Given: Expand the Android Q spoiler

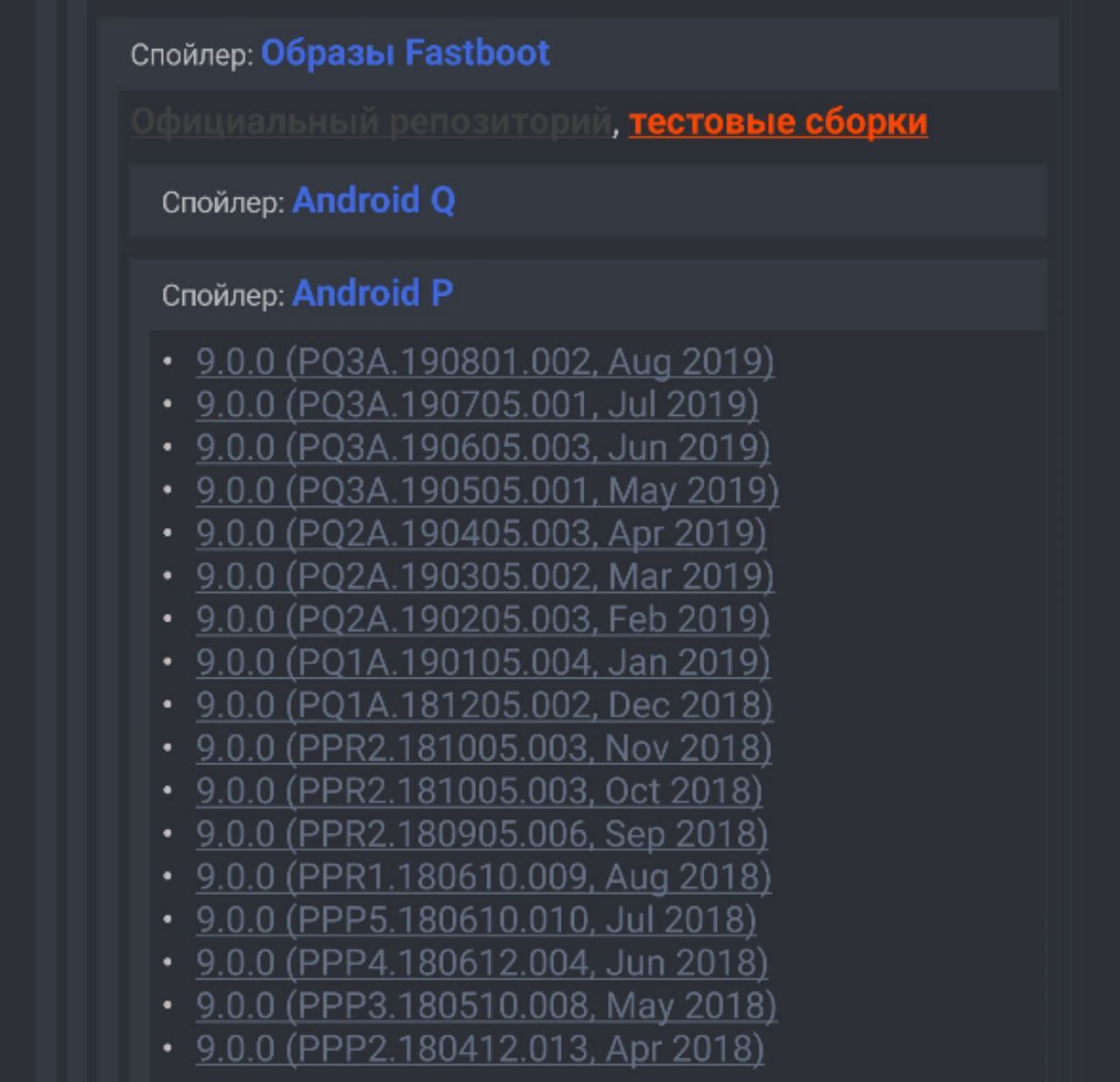Looking at the screenshot, I should 374,201.
